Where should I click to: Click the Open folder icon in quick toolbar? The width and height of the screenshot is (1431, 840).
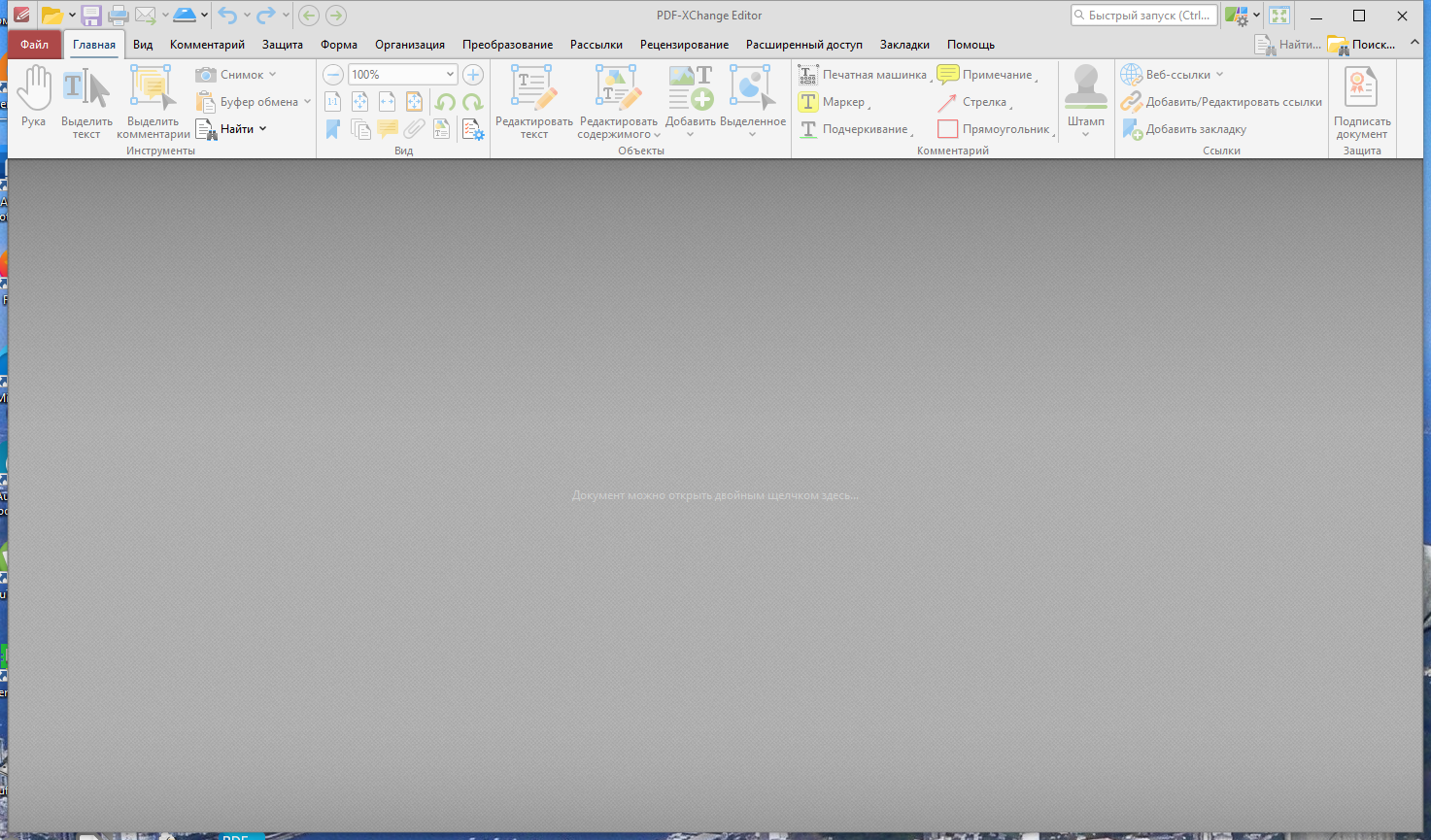pos(51,16)
